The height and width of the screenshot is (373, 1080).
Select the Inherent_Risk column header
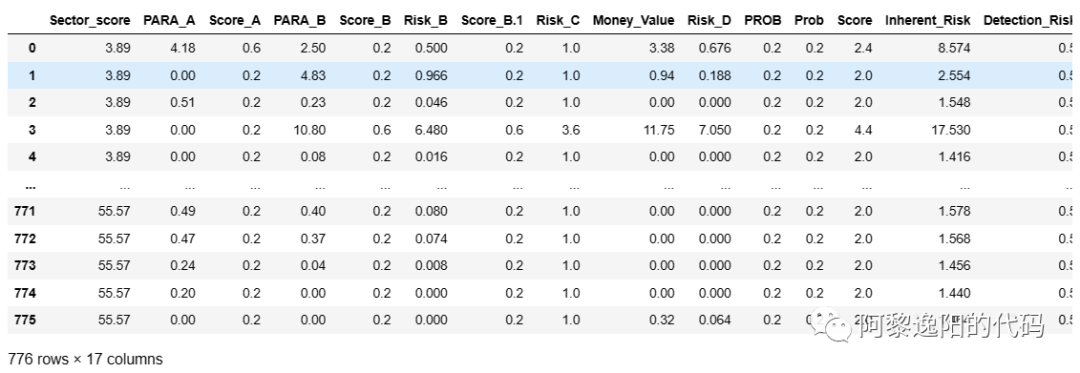[927, 21]
